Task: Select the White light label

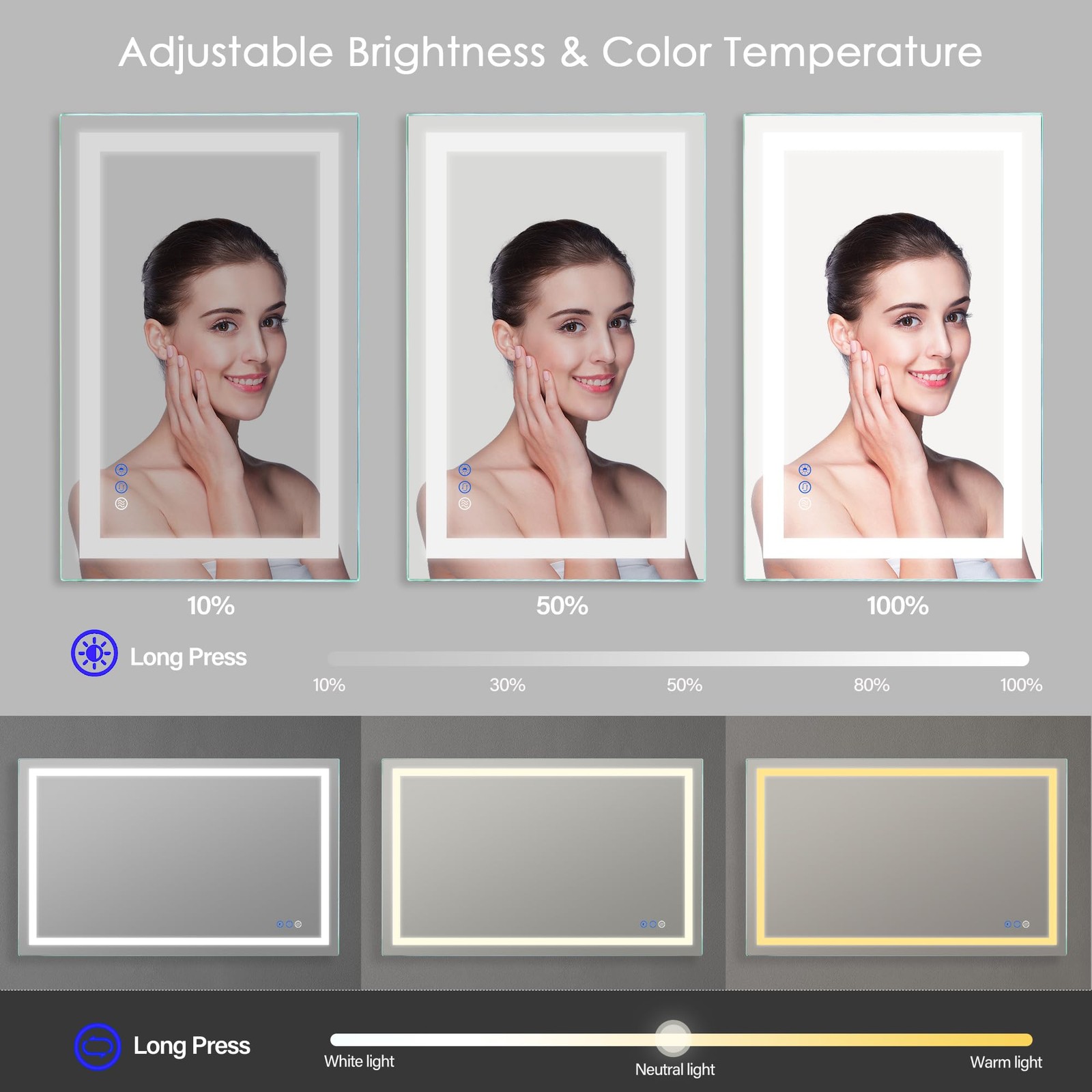Action: pos(359,1061)
